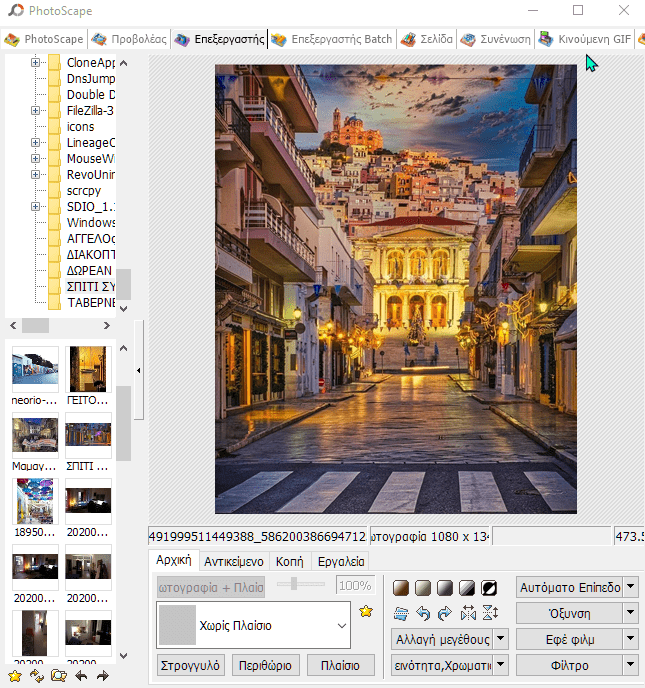Click the refresh folder icon below thumbnails
The image size is (645, 688).
coord(37,677)
